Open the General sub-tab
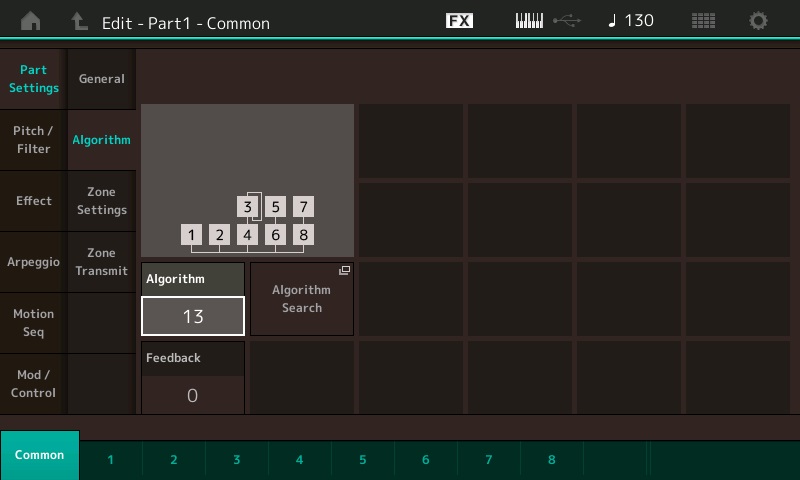 101,79
